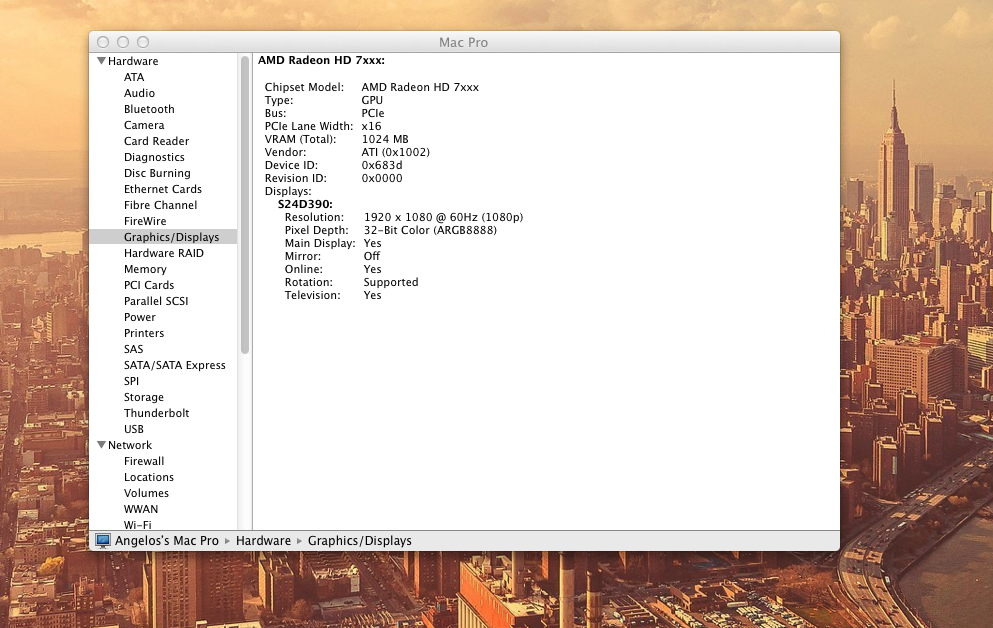993x628 pixels.
Task: Click the Vendor value ATI (0x1002)
Action: tap(396, 153)
